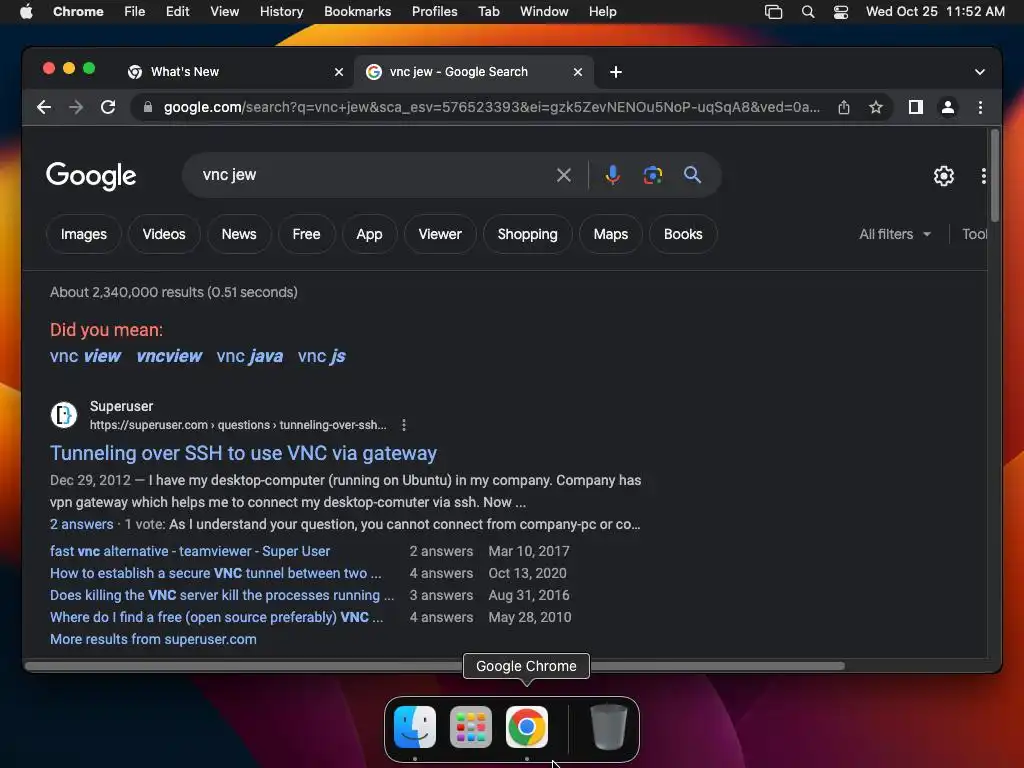
Task: Close the What's New tab
Action: (x=339, y=72)
